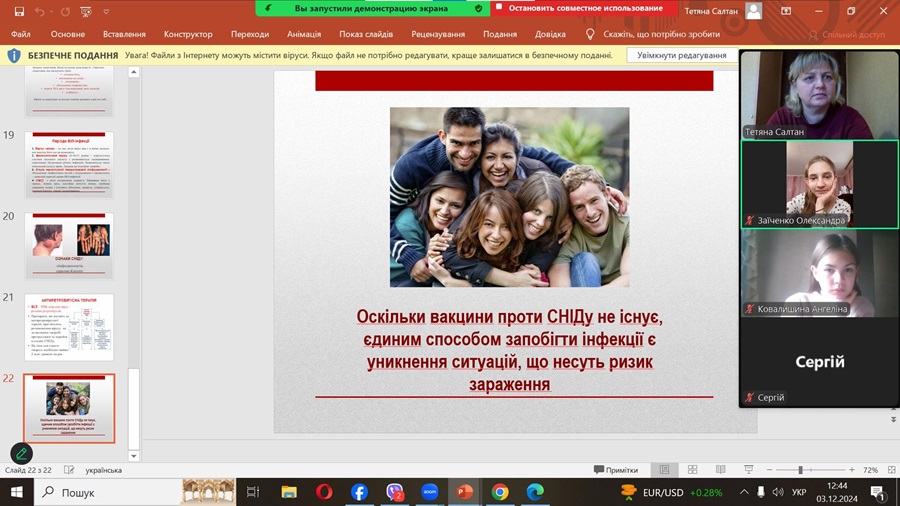Open the Переходи ribbon tab
Screen dimensions: 900x506
pyautogui.click(x=250, y=34)
